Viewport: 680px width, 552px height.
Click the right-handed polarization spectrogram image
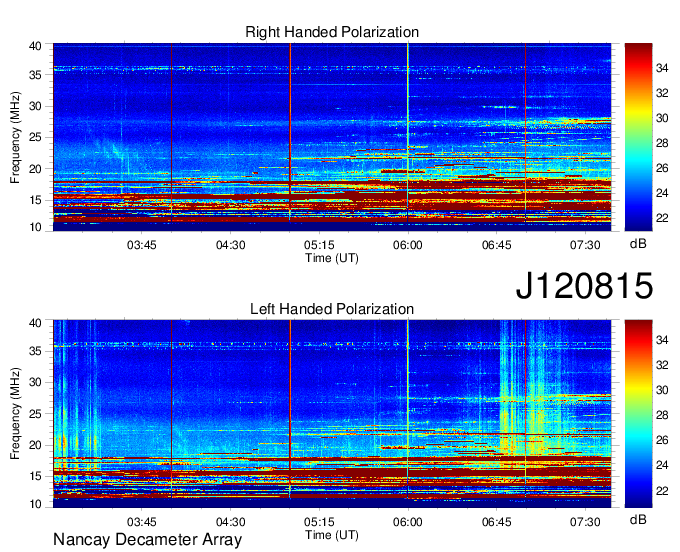[x=332, y=137]
